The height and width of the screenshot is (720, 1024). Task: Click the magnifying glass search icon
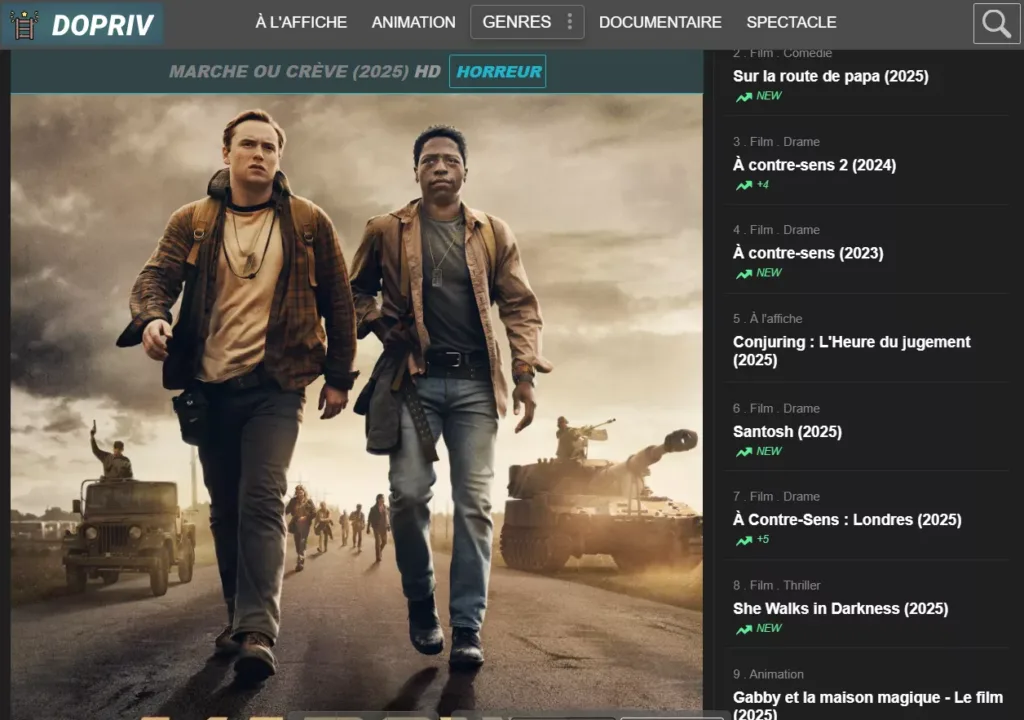click(x=996, y=24)
